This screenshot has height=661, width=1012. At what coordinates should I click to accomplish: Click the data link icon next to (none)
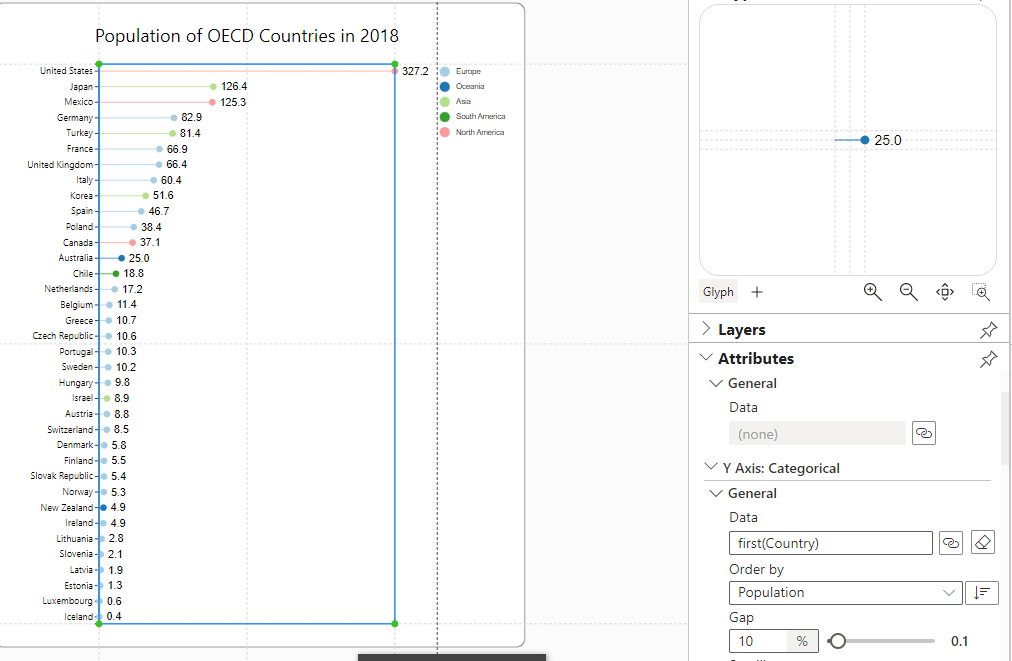[x=924, y=433]
